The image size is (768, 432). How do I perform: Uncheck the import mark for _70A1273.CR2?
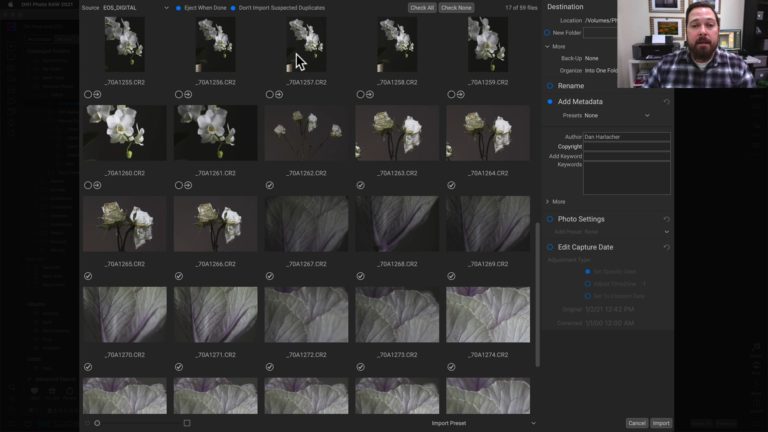coord(360,367)
